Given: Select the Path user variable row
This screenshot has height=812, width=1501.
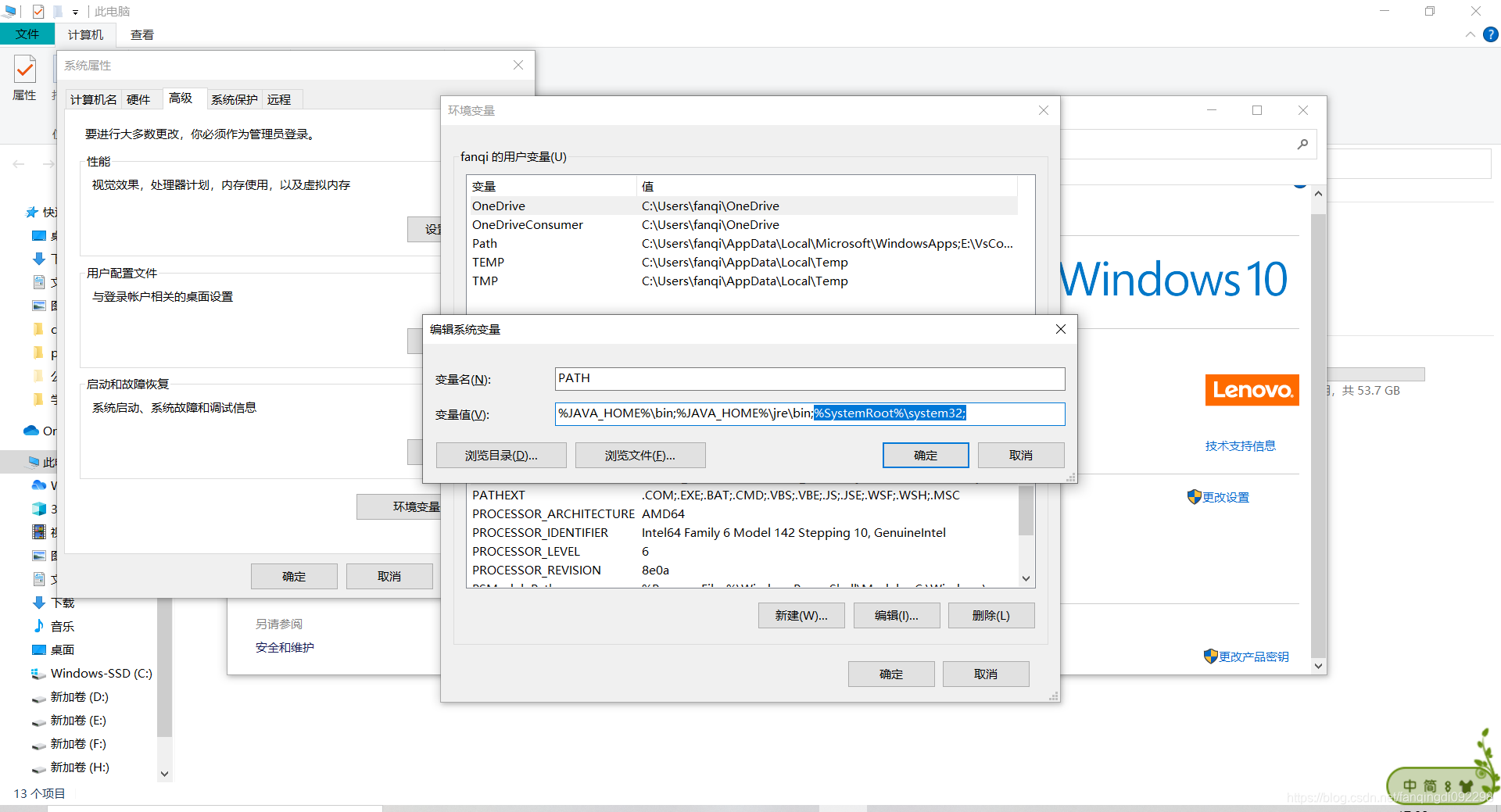Looking at the screenshot, I should point(743,243).
